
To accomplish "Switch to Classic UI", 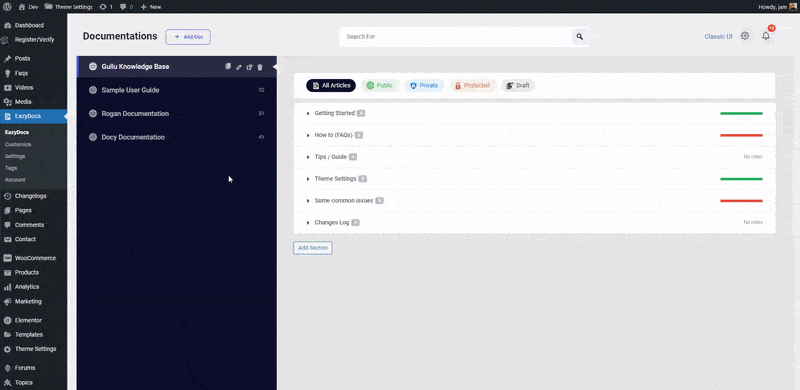I will [718, 36].
